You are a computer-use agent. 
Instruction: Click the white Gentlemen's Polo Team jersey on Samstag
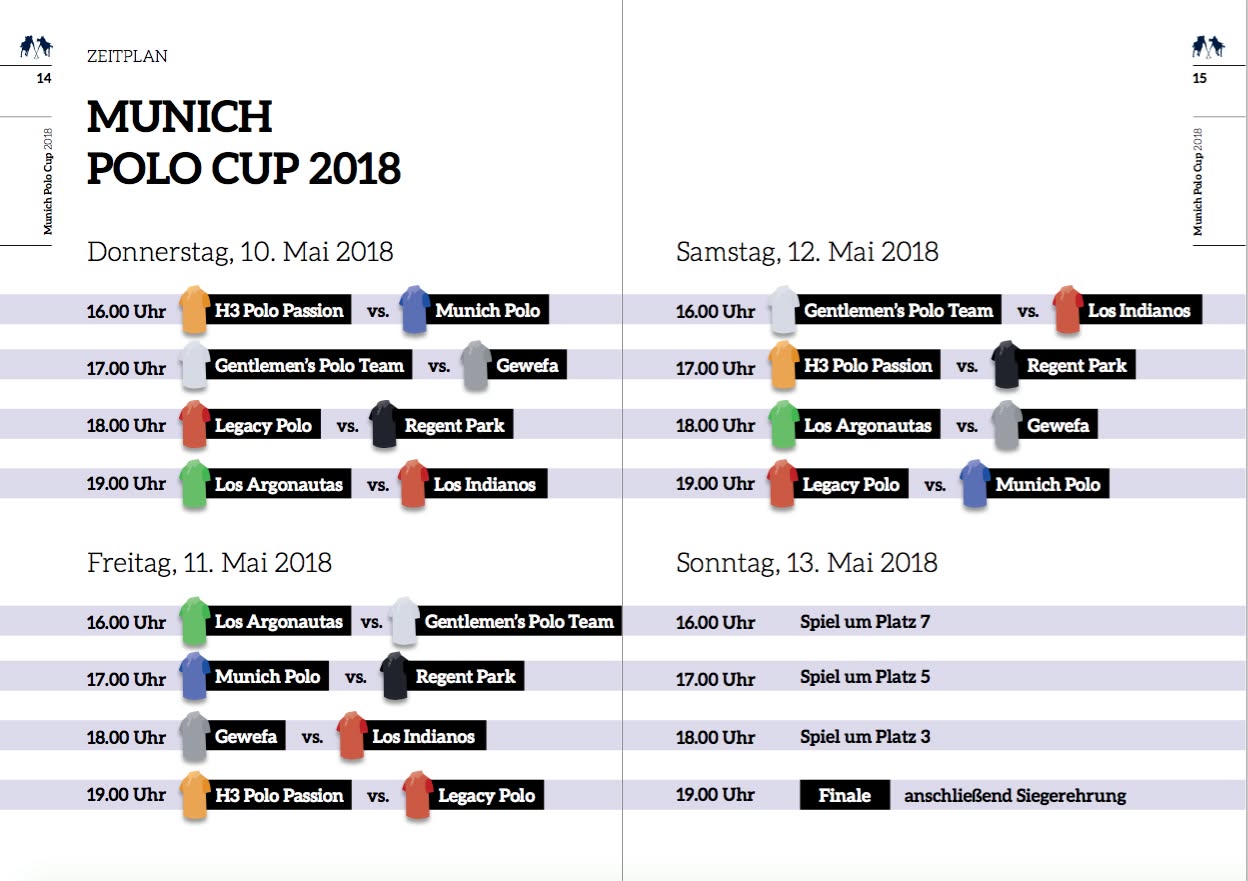(x=784, y=310)
